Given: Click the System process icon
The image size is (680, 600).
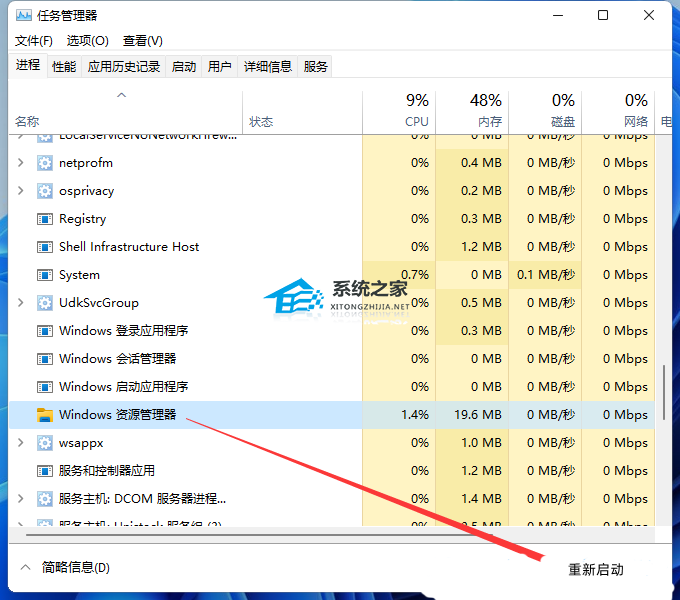Looking at the screenshot, I should point(45,275).
